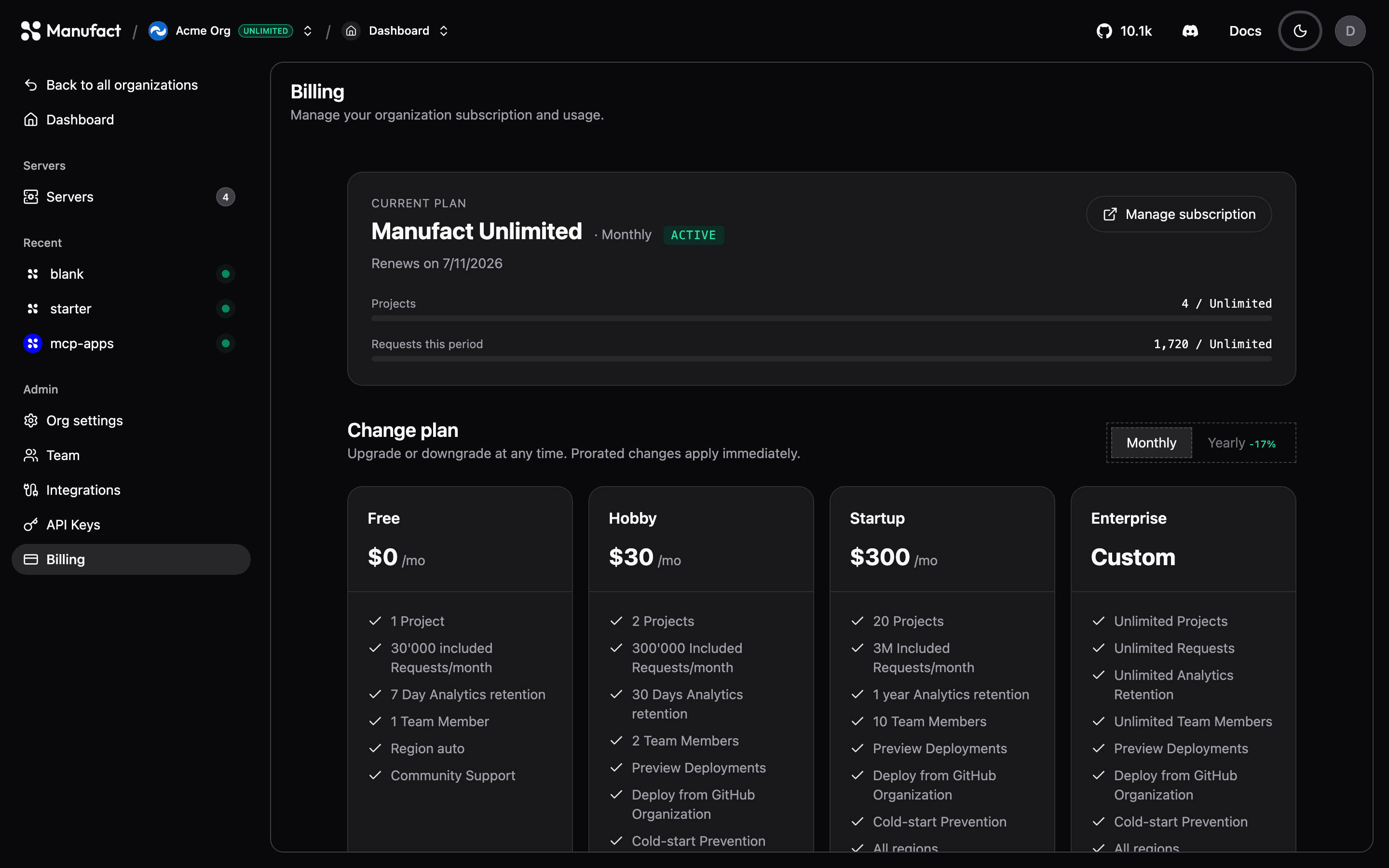Click the Servers count badge 4
Viewport: 1389px width, 868px height.
point(226,197)
